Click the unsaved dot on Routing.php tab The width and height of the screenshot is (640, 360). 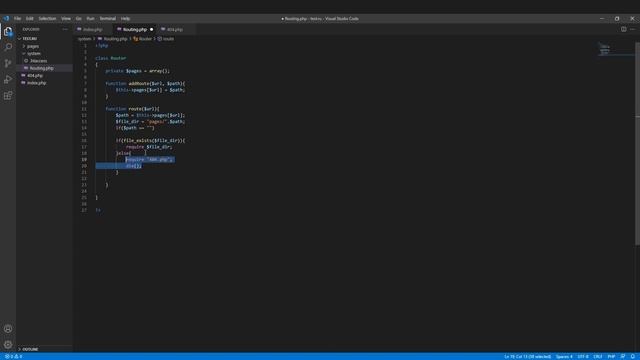pyautogui.click(x=151, y=29)
